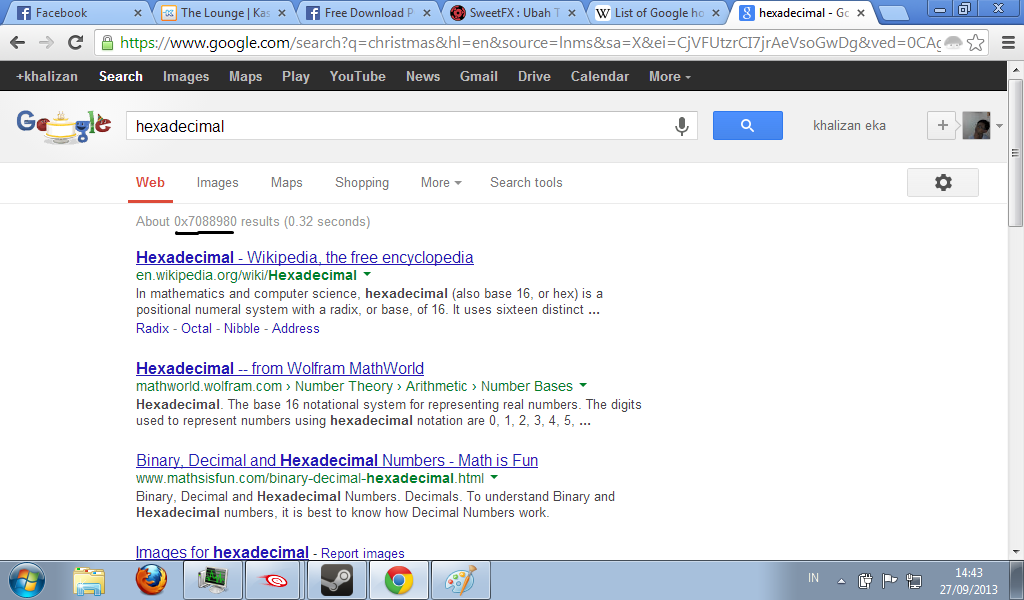Open the dropdown arrow next to MathWorld URL
This screenshot has width=1024, height=600.
pyautogui.click(x=583, y=385)
